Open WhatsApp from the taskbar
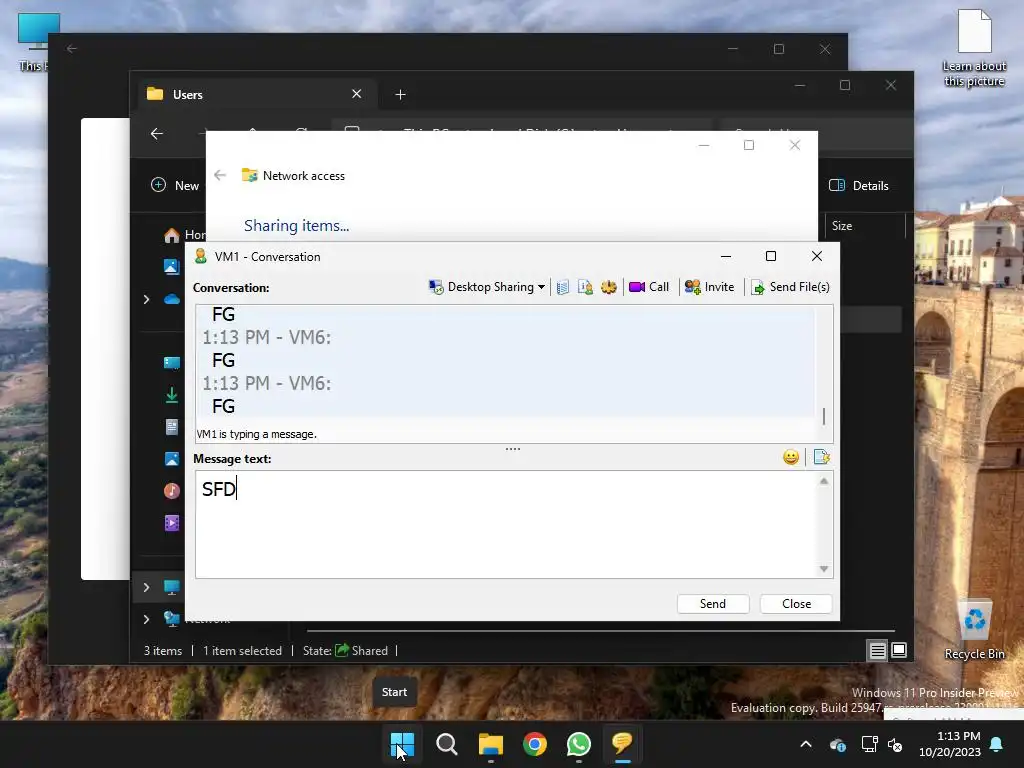 pos(579,744)
